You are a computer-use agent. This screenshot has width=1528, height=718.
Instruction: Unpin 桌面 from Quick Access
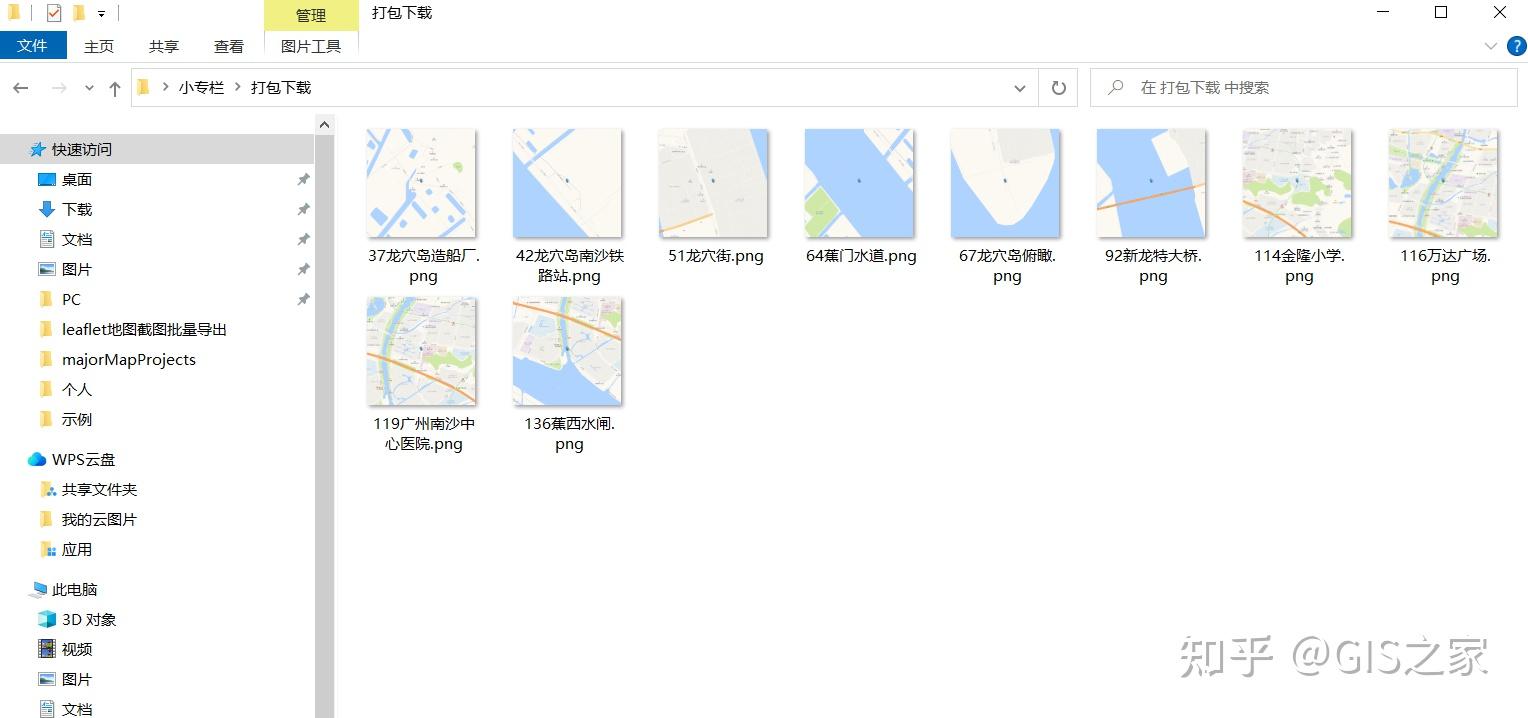point(303,179)
